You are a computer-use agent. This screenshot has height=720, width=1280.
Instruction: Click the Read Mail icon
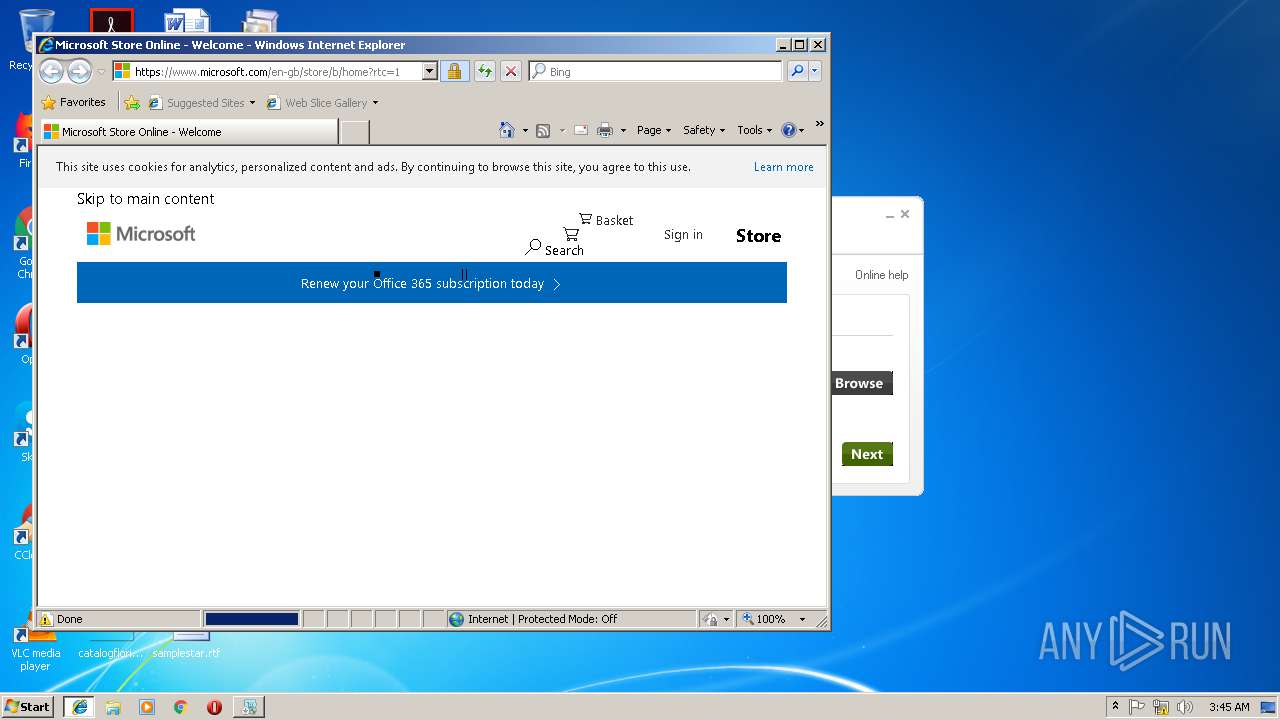(x=580, y=130)
